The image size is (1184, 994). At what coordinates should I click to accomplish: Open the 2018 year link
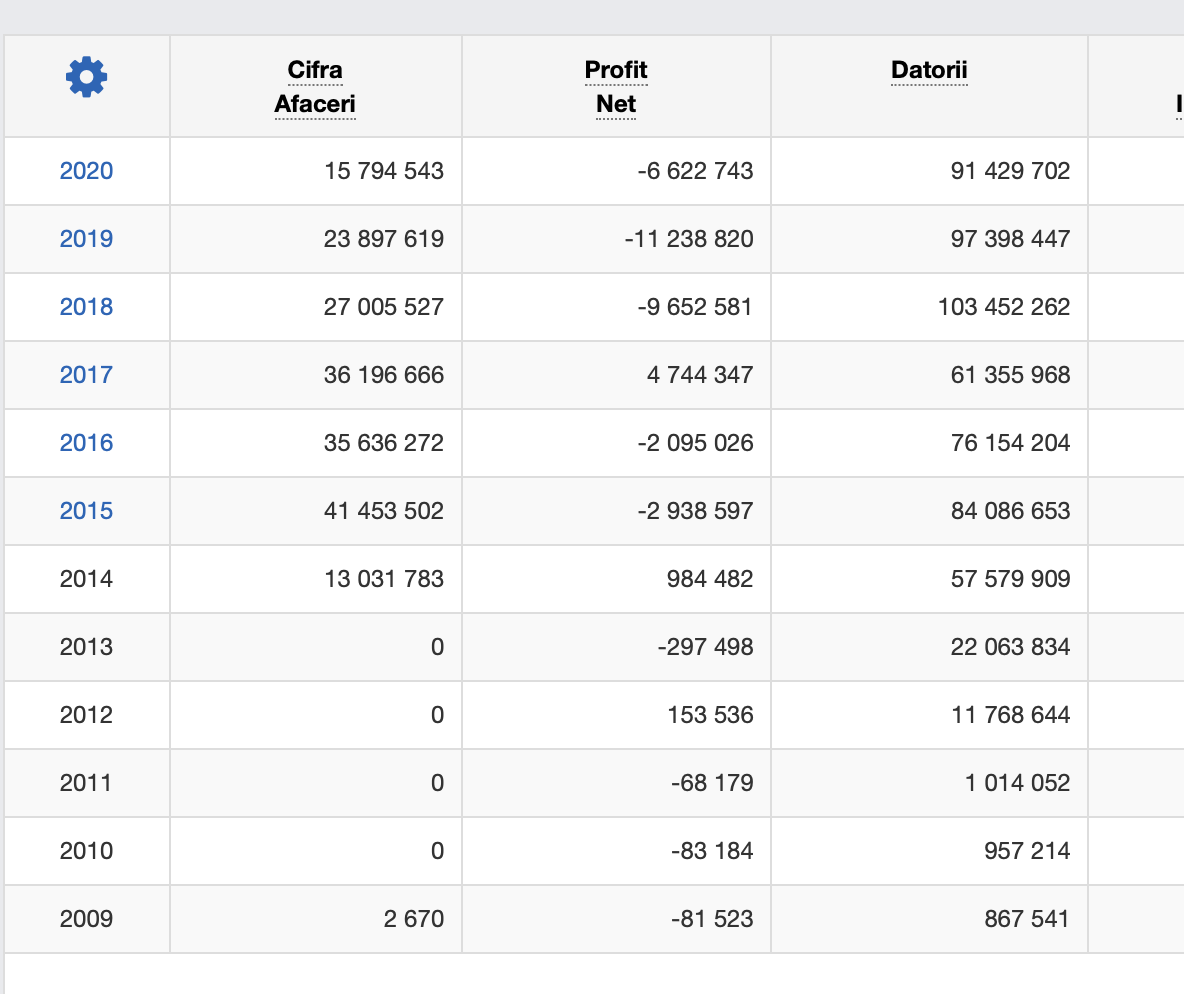[x=86, y=307]
